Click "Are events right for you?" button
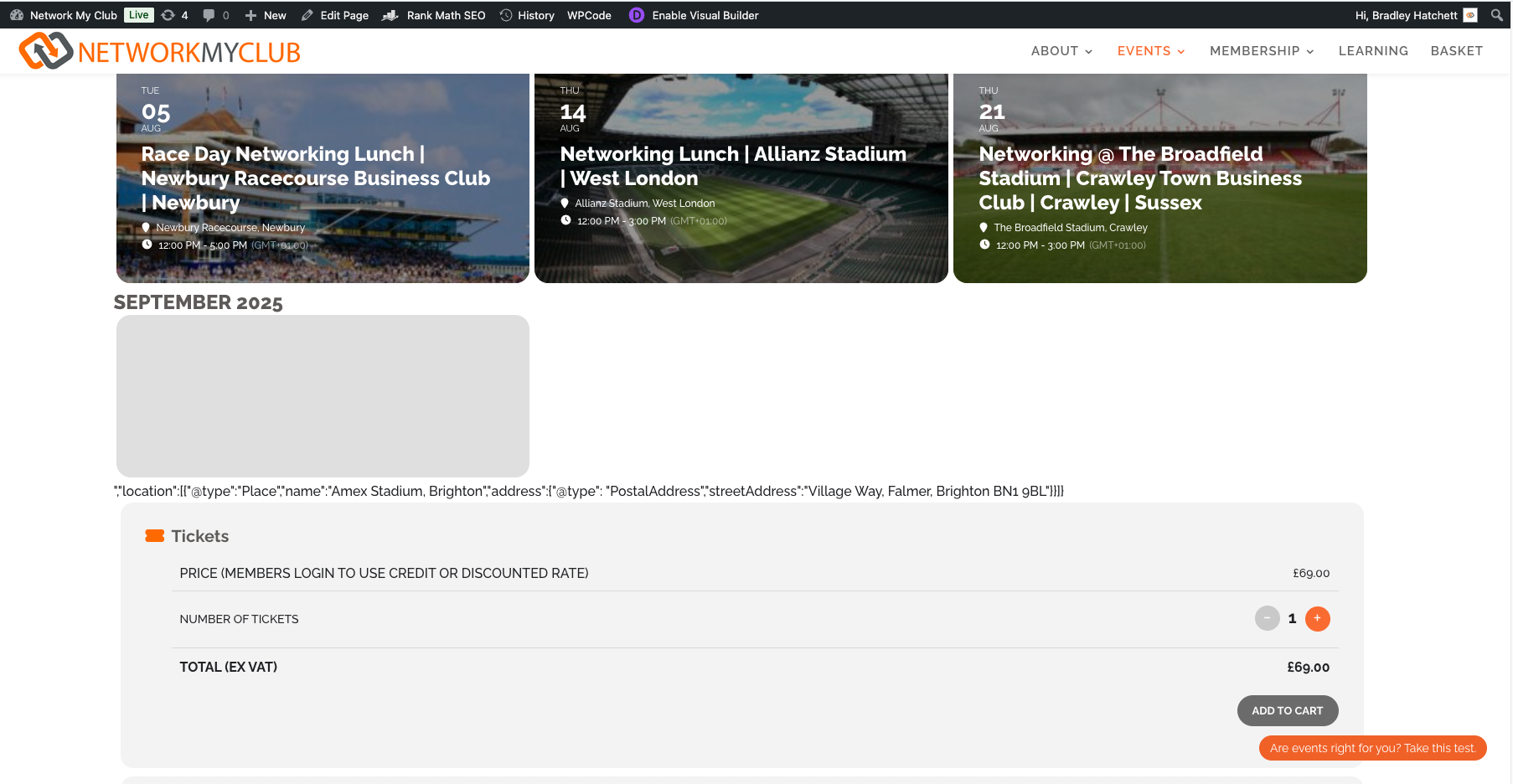 click(x=1372, y=748)
